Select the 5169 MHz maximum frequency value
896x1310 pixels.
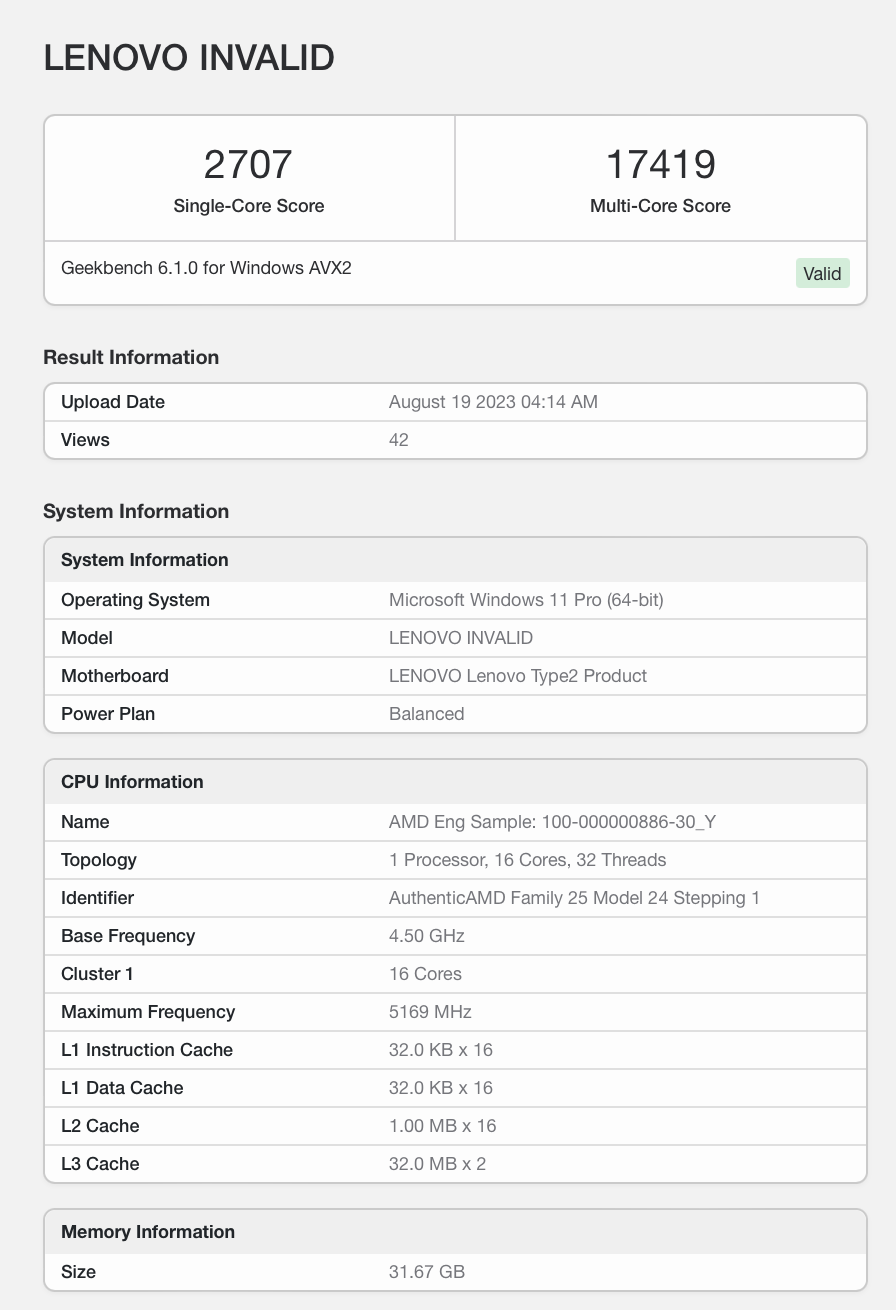pyautogui.click(x=430, y=1012)
